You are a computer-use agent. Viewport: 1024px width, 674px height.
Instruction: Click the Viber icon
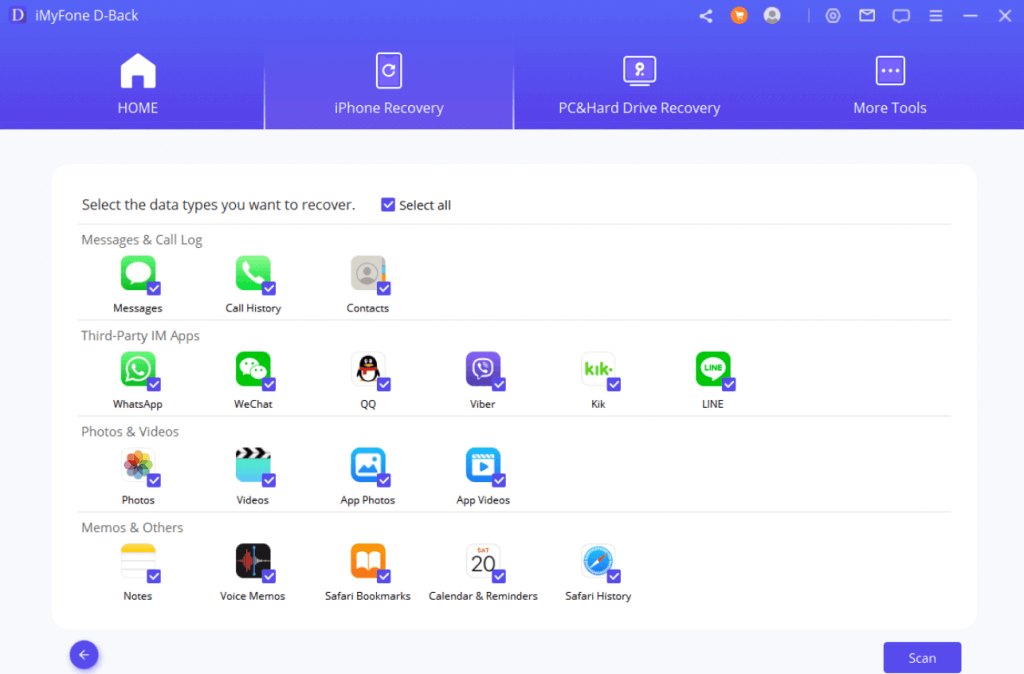click(483, 368)
